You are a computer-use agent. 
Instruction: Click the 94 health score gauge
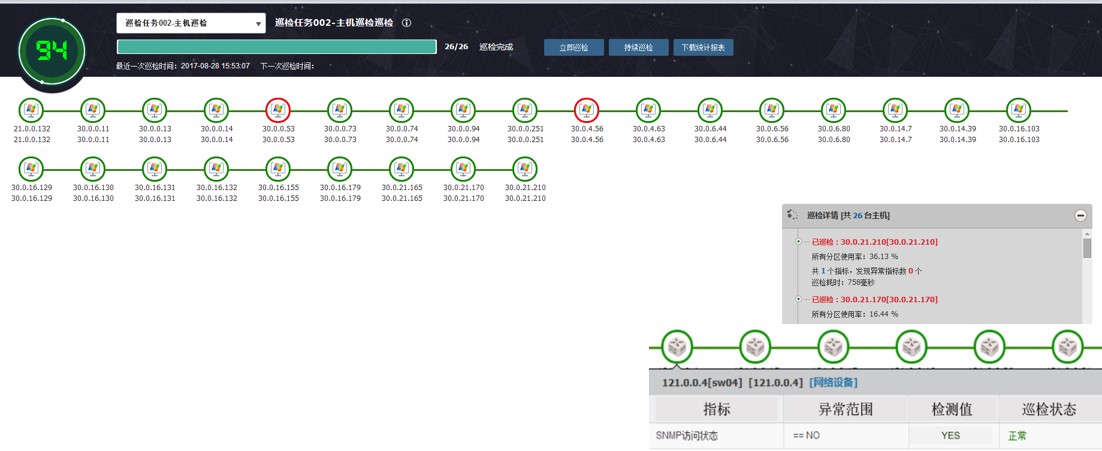pyautogui.click(x=52, y=49)
